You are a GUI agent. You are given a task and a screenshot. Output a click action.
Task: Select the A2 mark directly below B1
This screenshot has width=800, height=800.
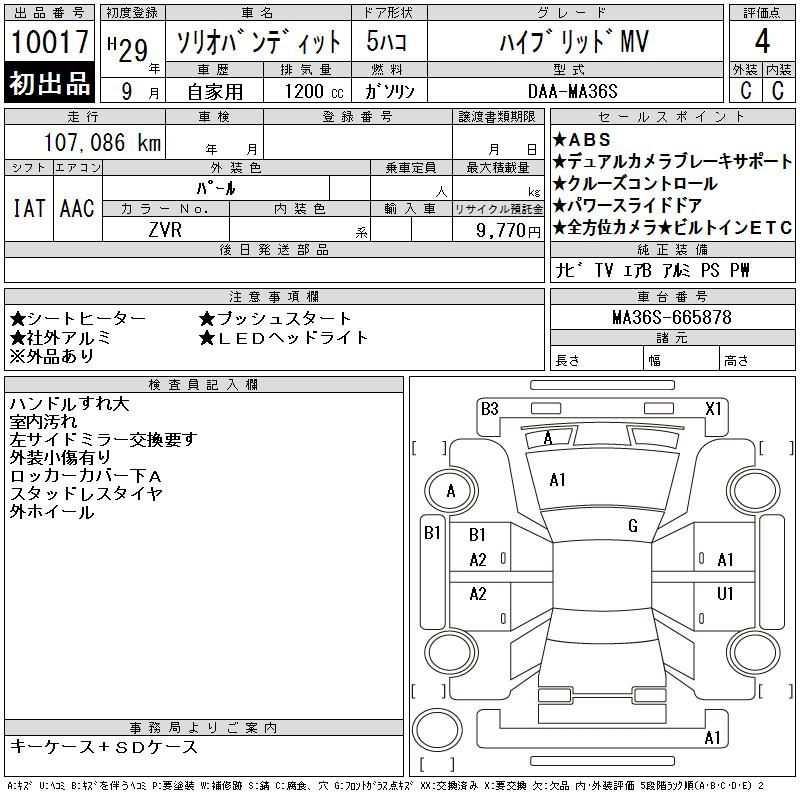[x=478, y=560]
